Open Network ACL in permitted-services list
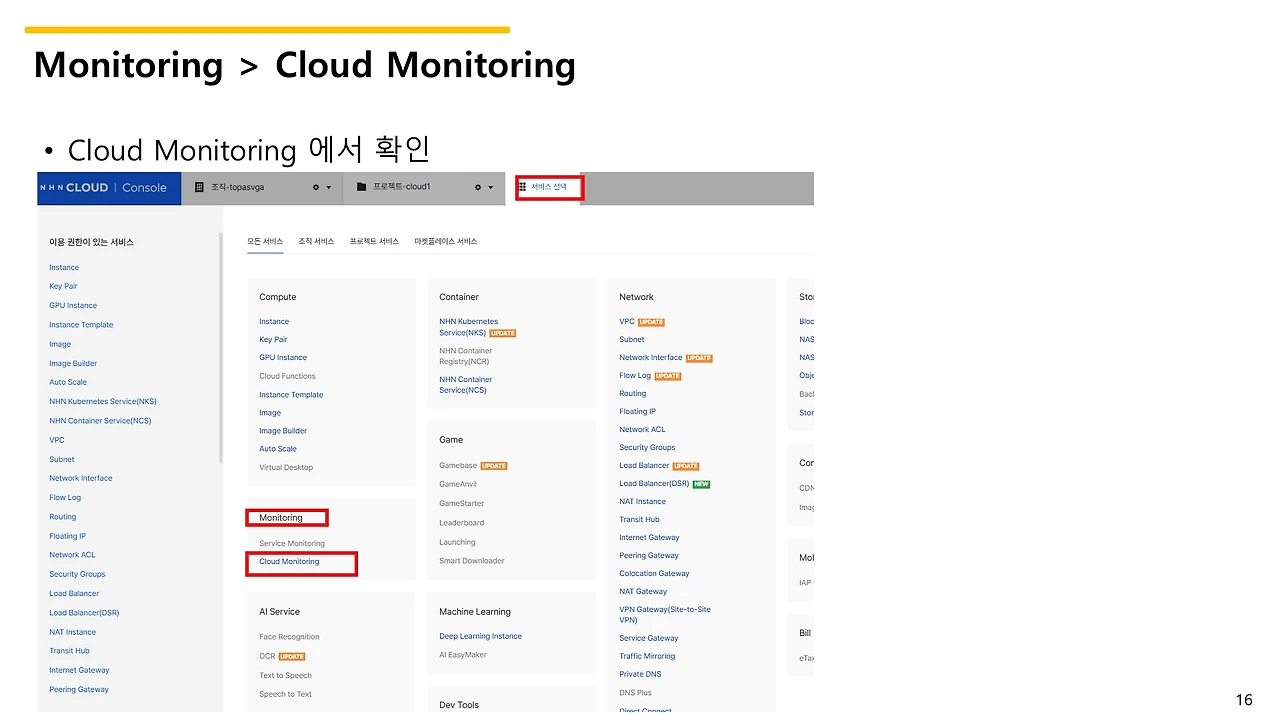The width and height of the screenshot is (1280, 720). pyautogui.click(x=72, y=555)
